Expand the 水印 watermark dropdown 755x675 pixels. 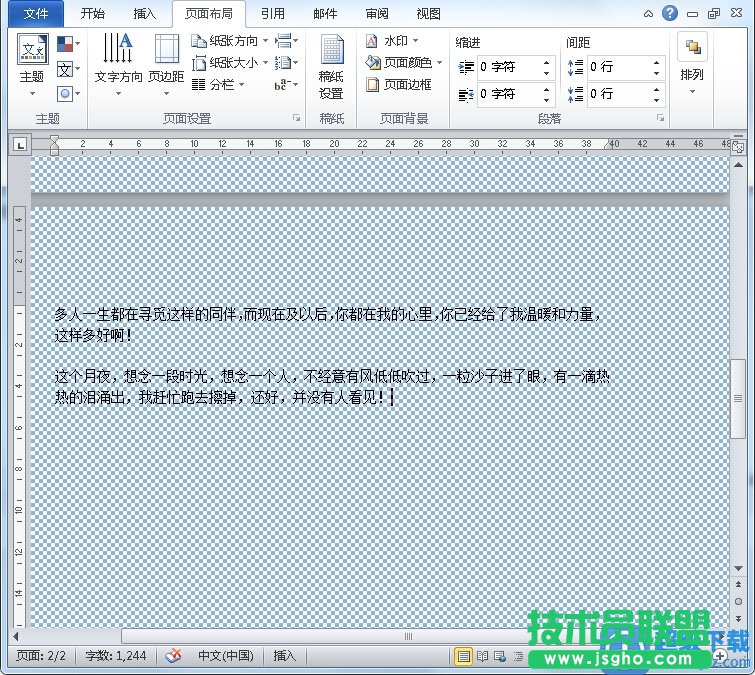tap(415, 41)
